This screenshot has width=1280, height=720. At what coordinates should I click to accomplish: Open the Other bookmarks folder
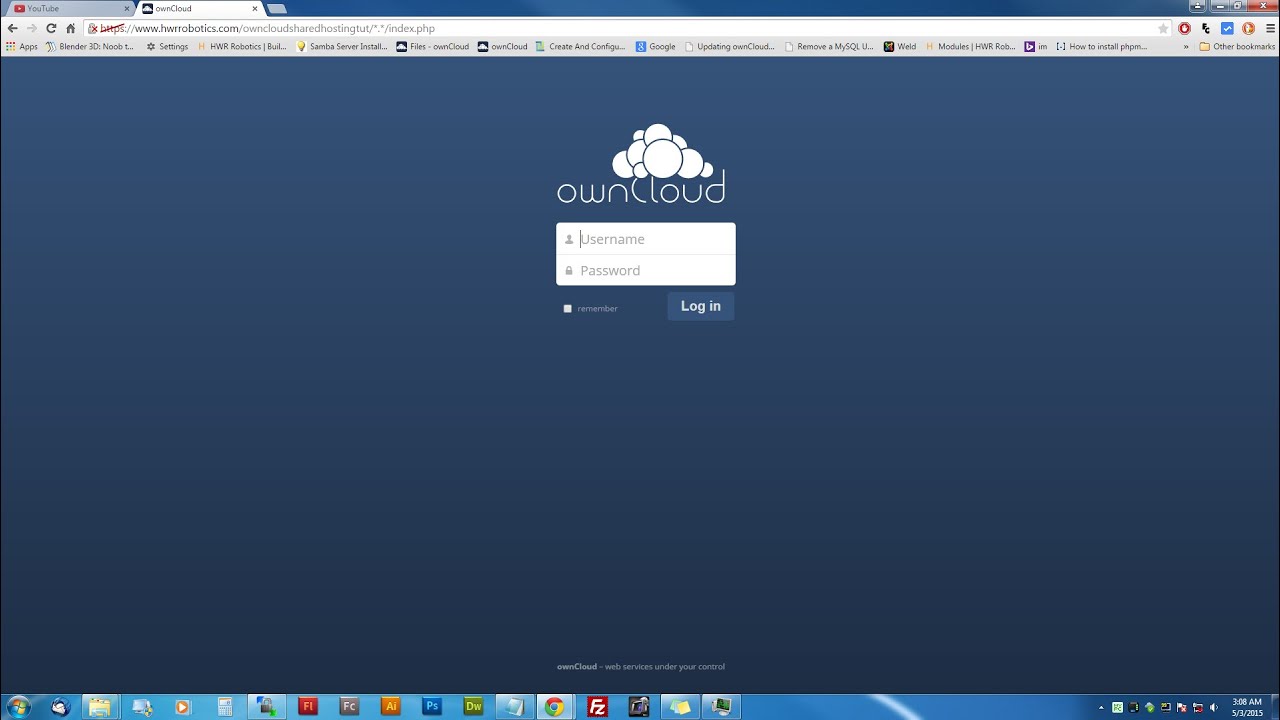point(1237,46)
